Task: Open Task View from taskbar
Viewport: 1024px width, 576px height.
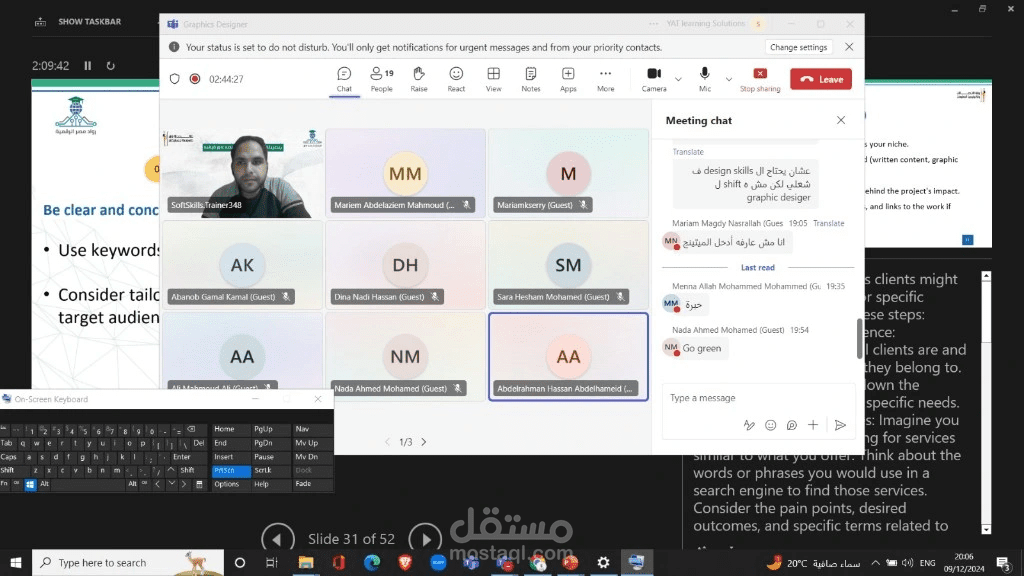Action: (271, 562)
